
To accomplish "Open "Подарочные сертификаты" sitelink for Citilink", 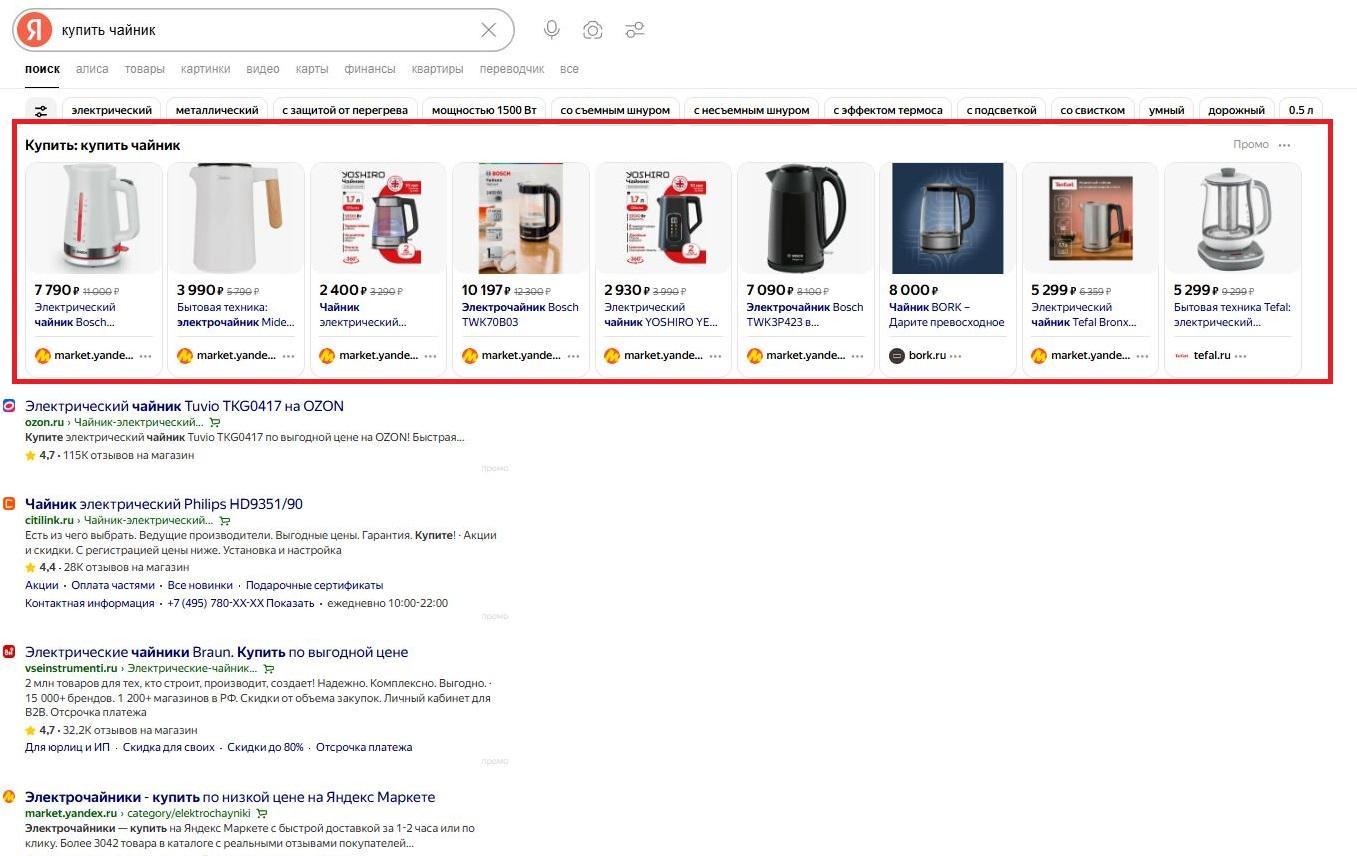I will tap(314, 585).
